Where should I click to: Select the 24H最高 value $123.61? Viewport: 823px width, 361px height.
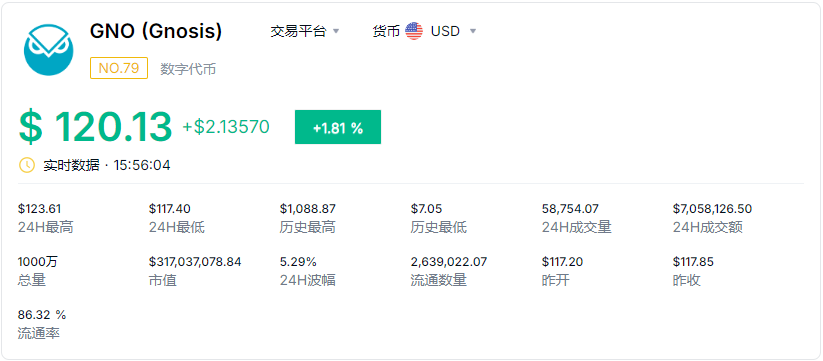39,209
